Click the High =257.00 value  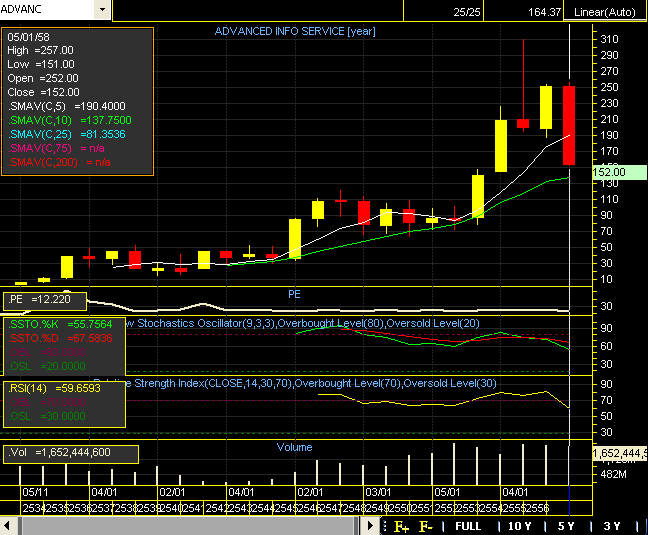[40, 50]
